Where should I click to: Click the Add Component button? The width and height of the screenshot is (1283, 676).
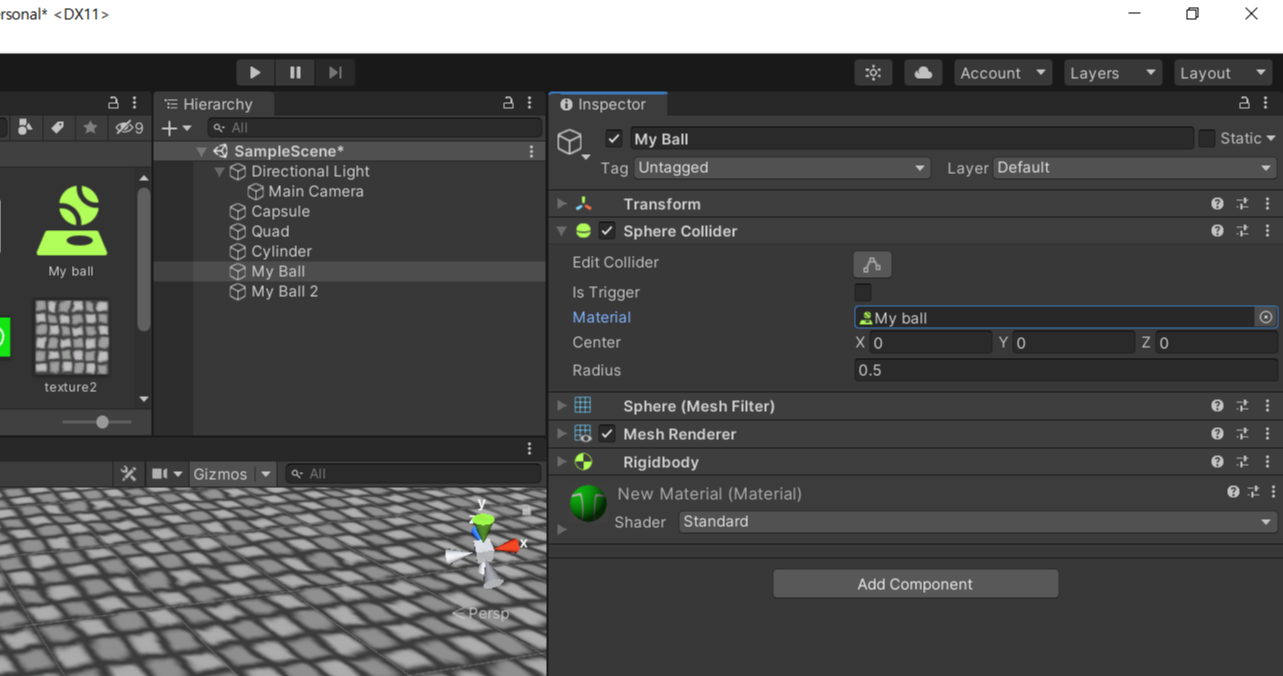915,584
